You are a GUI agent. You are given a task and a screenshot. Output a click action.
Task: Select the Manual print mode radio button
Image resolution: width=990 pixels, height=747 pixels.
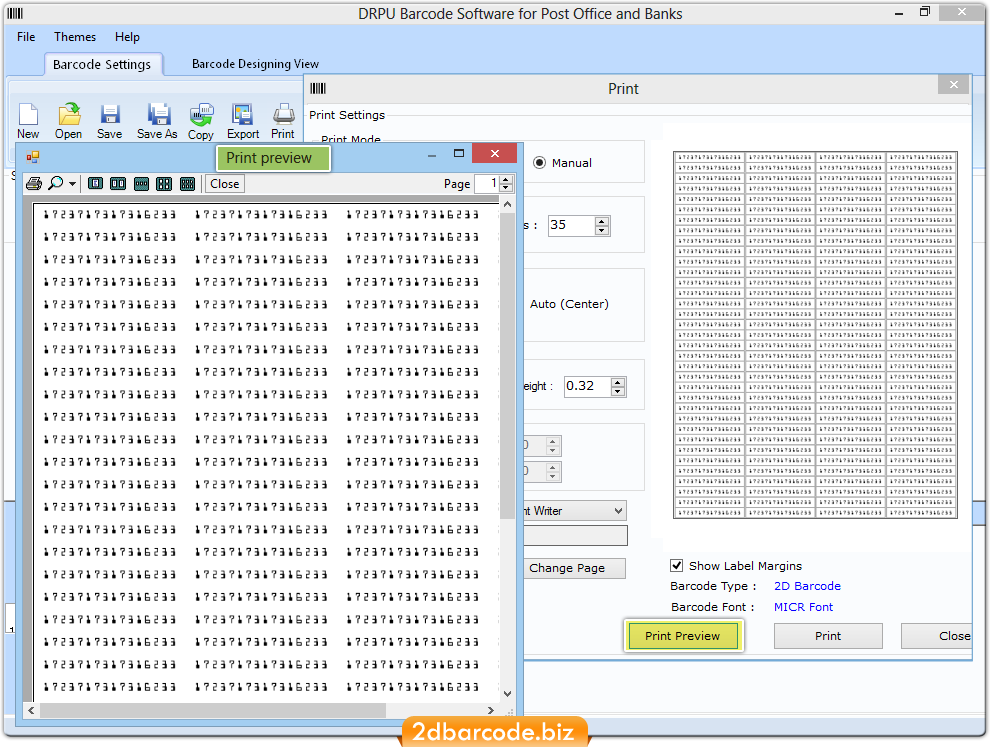tap(539, 163)
